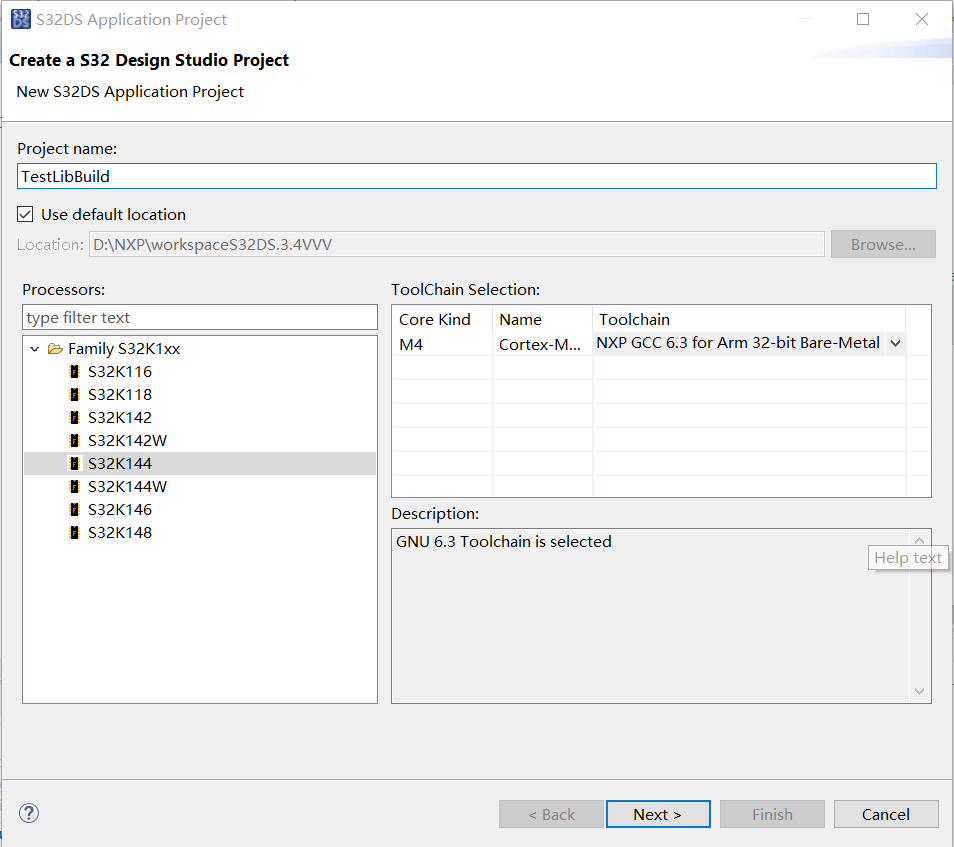Click the S32K142 processor chip icon

74,418
